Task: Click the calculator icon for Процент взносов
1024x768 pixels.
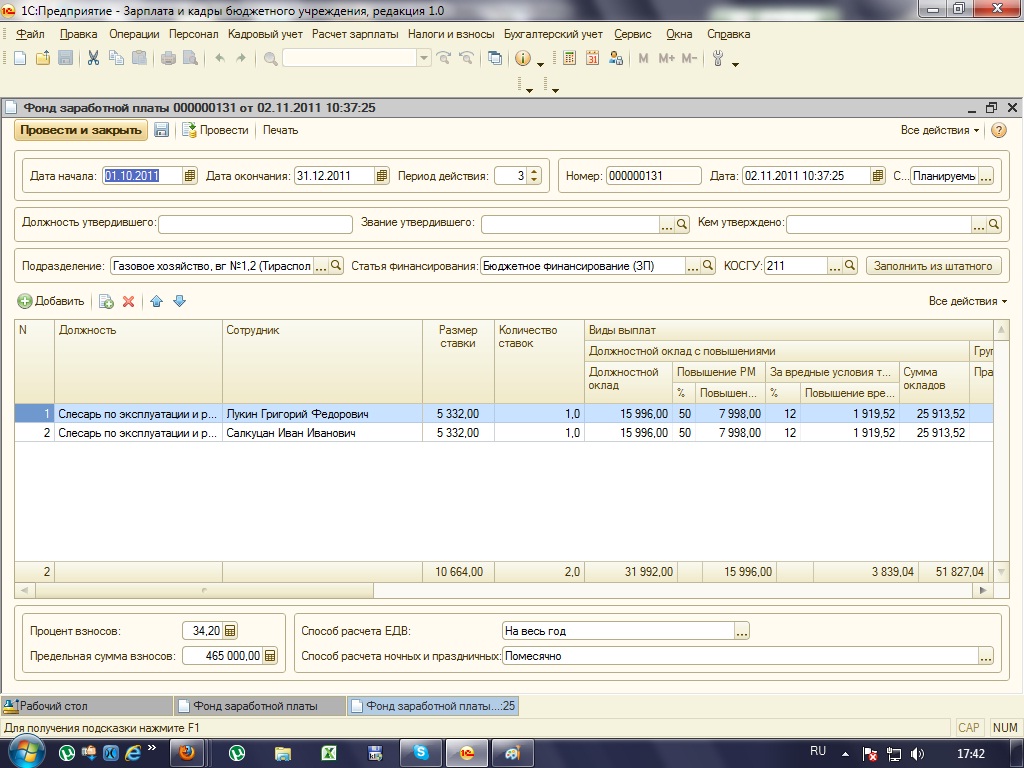Action: click(x=231, y=631)
